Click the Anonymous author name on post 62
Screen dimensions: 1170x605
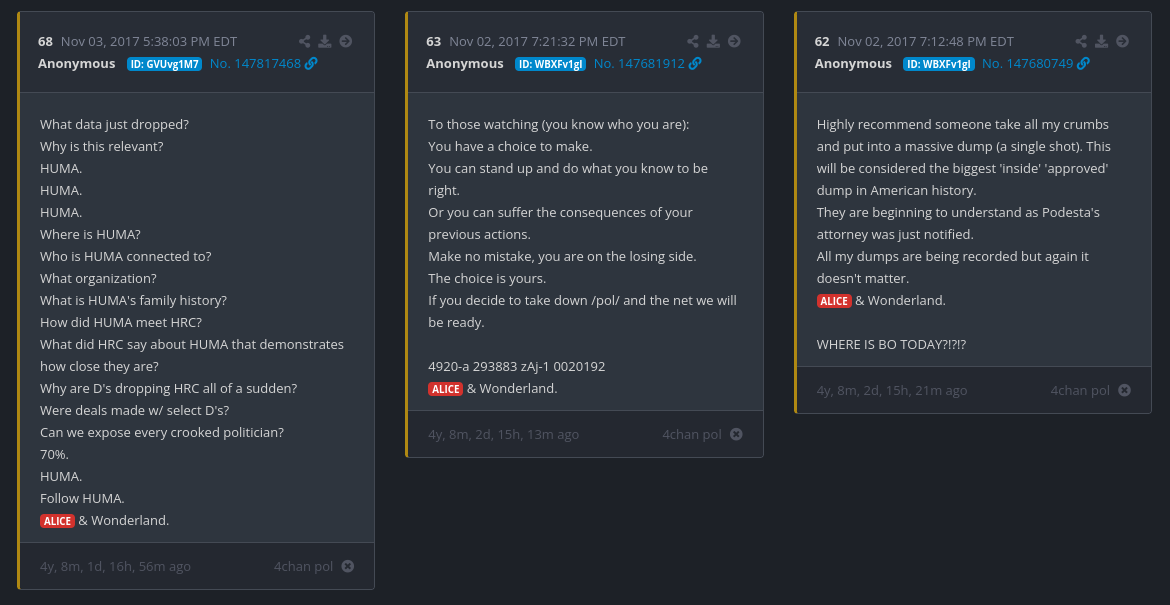pos(853,63)
